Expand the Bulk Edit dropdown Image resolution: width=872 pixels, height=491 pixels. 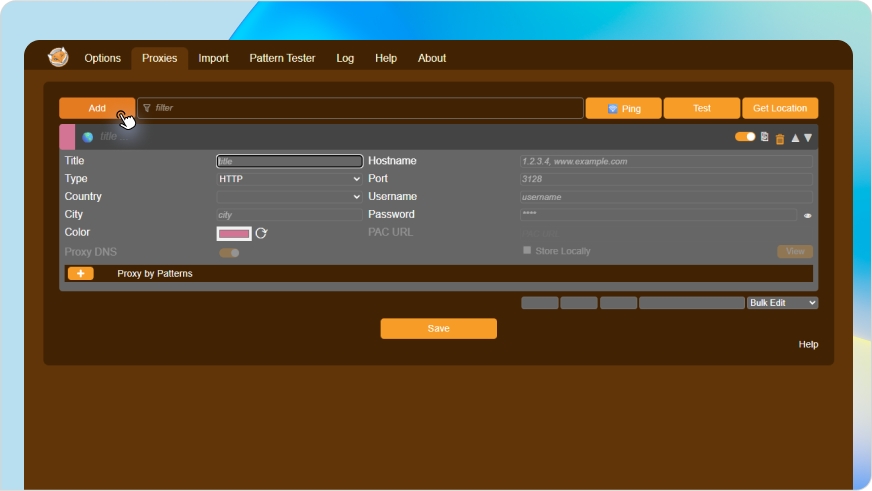782,303
